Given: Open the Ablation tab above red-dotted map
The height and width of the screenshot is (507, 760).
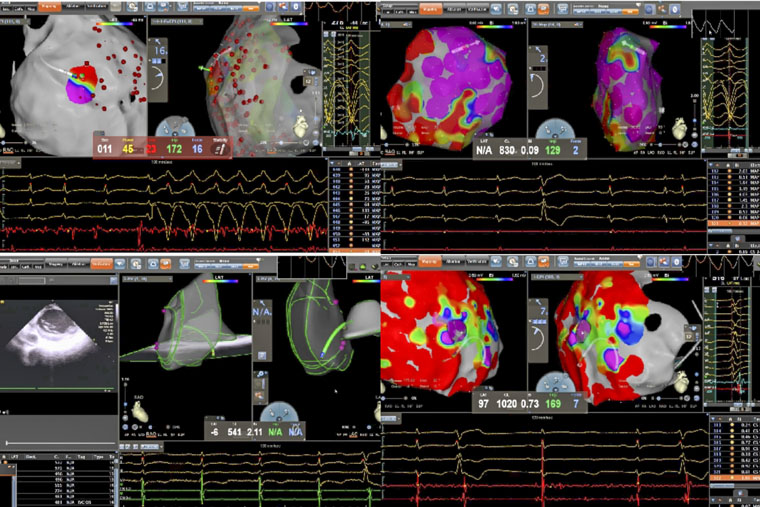Looking at the screenshot, I should (x=75, y=7).
